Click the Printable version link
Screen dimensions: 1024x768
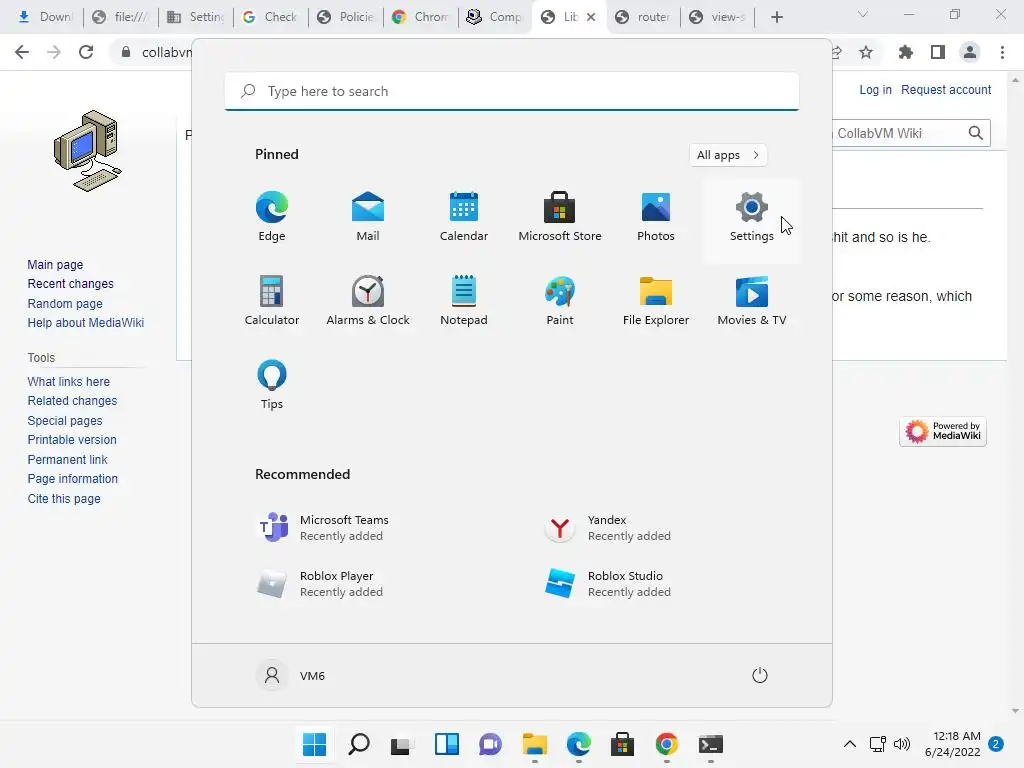click(x=72, y=440)
